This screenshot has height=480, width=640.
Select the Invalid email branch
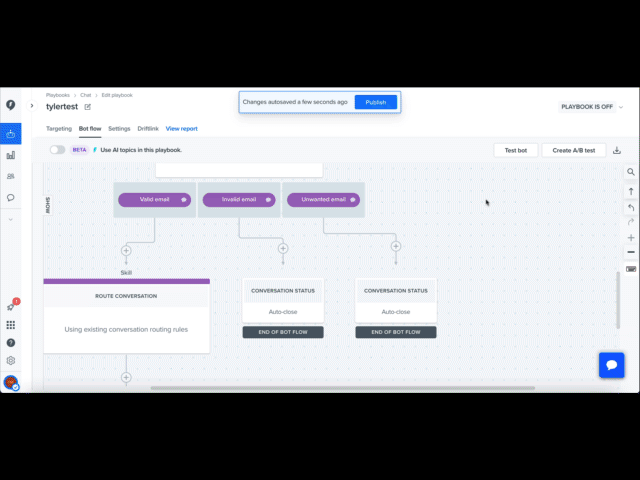tap(239, 200)
